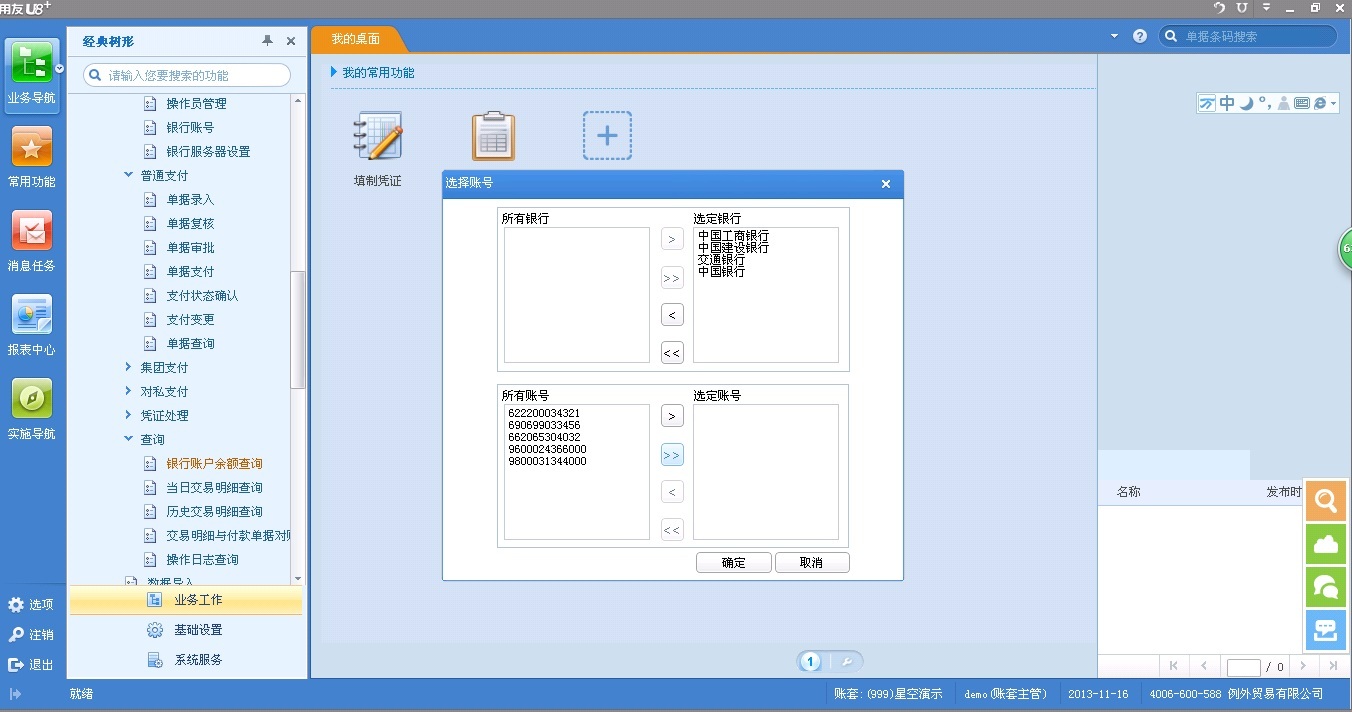Open the green cloud side icon

pyautogui.click(x=1326, y=544)
